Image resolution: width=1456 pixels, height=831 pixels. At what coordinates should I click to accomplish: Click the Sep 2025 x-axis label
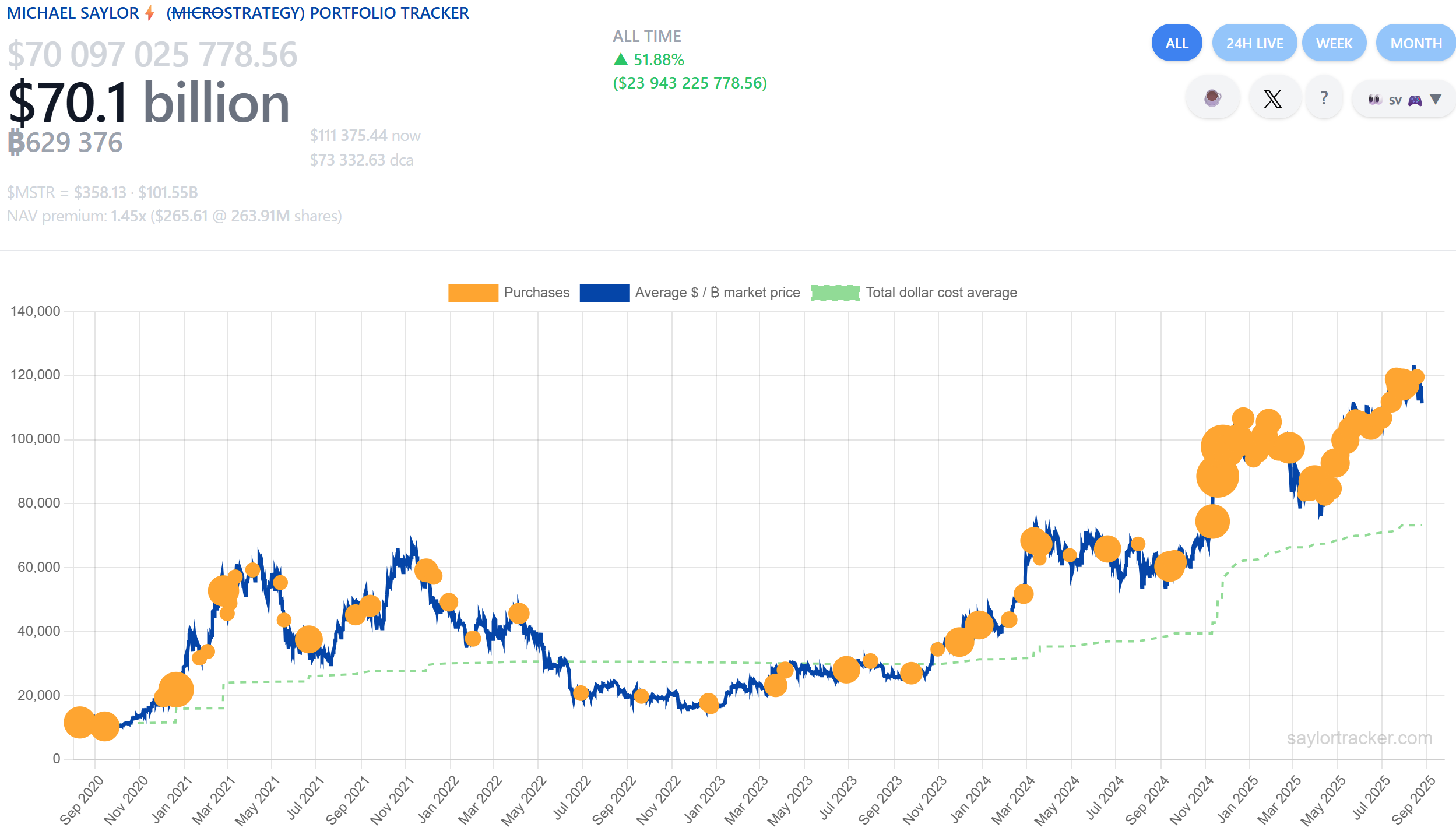[x=1413, y=800]
